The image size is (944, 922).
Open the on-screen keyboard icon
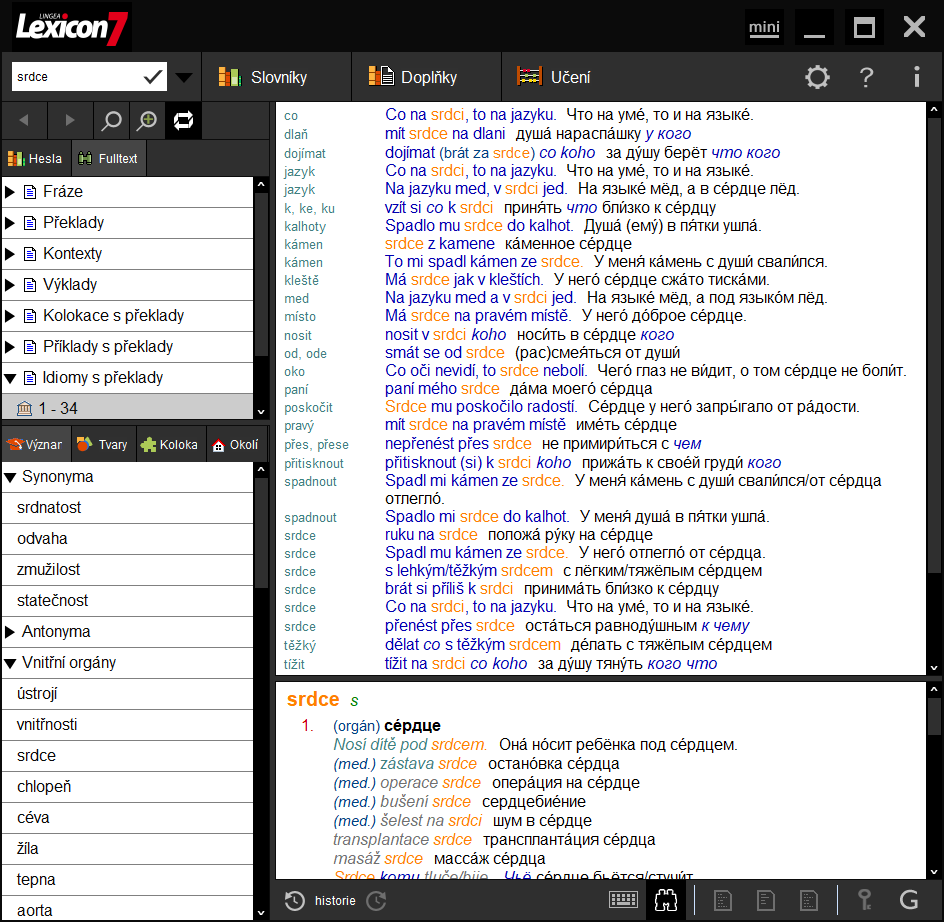coord(623,900)
